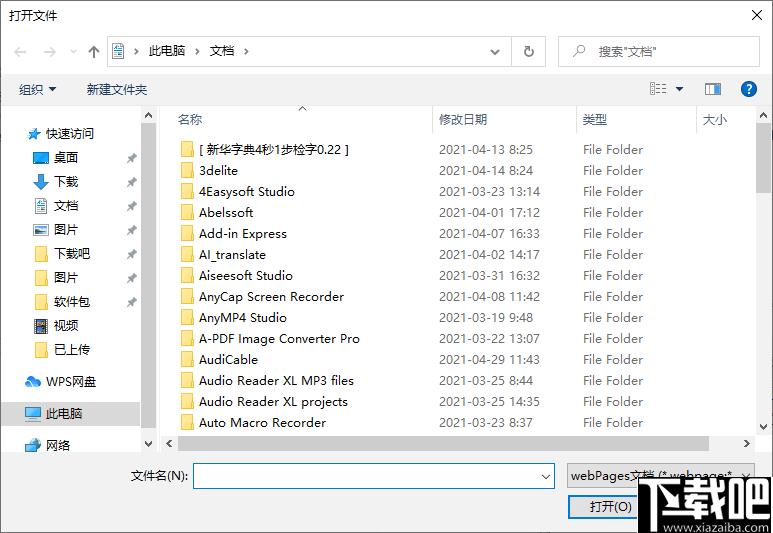This screenshot has width=773, height=533.
Task: Toggle the preview pane icon
Action: (713, 89)
